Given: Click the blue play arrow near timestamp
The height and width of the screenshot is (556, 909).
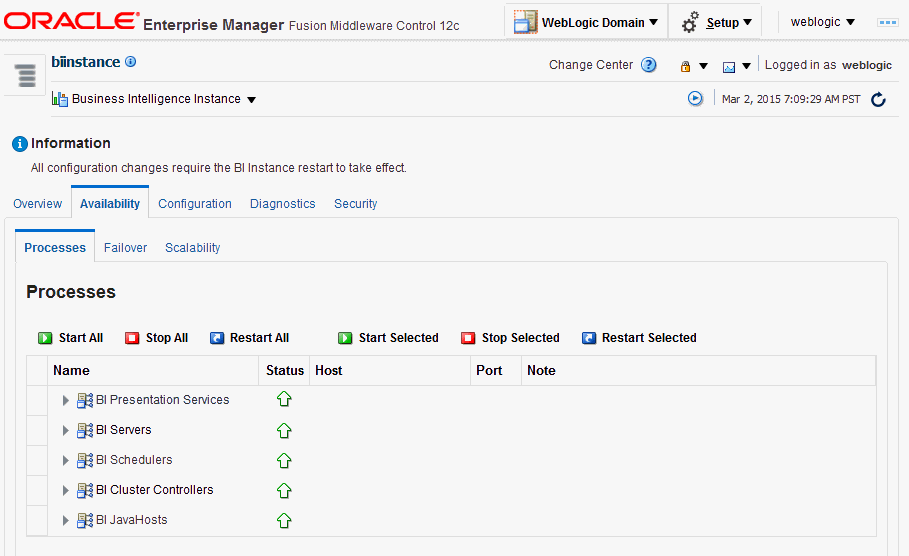Looking at the screenshot, I should pyautogui.click(x=695, y=99).
